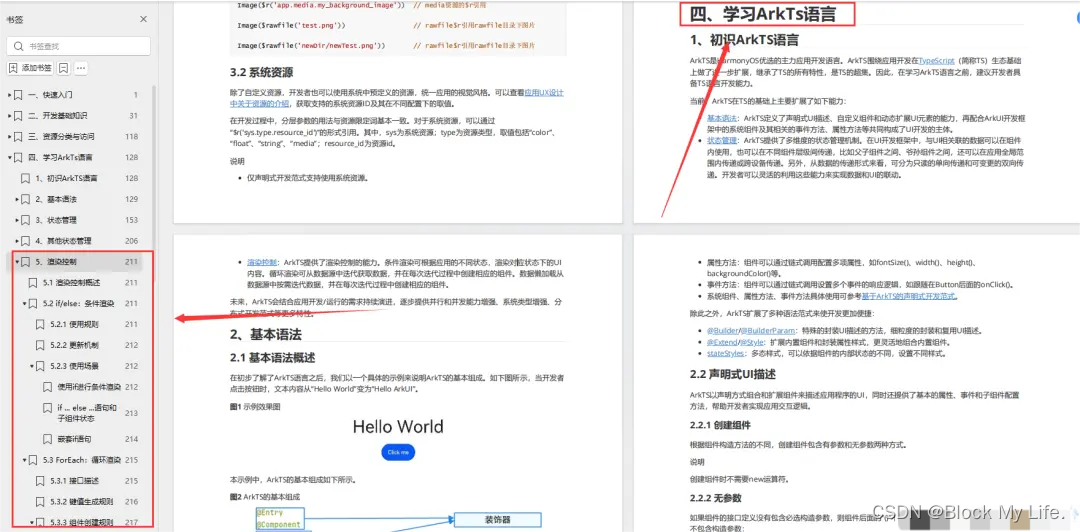Click bookmark icon of 嵌套if语句
1080x532 pixels.
[48, 439]
